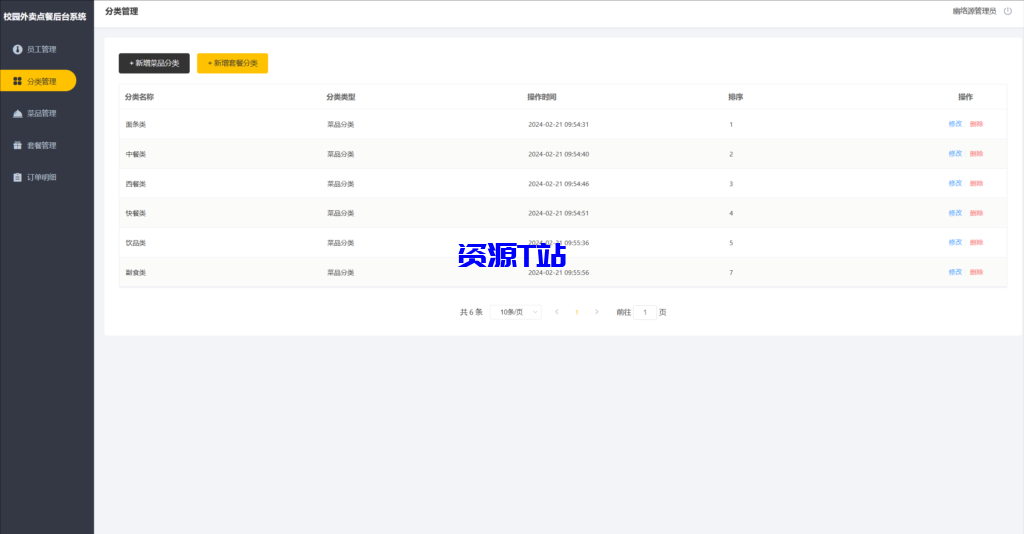The image size is (1024, 534).
Task: Select page number 1 in pagination
Action: pyautogui.click(x=577, y=312)
